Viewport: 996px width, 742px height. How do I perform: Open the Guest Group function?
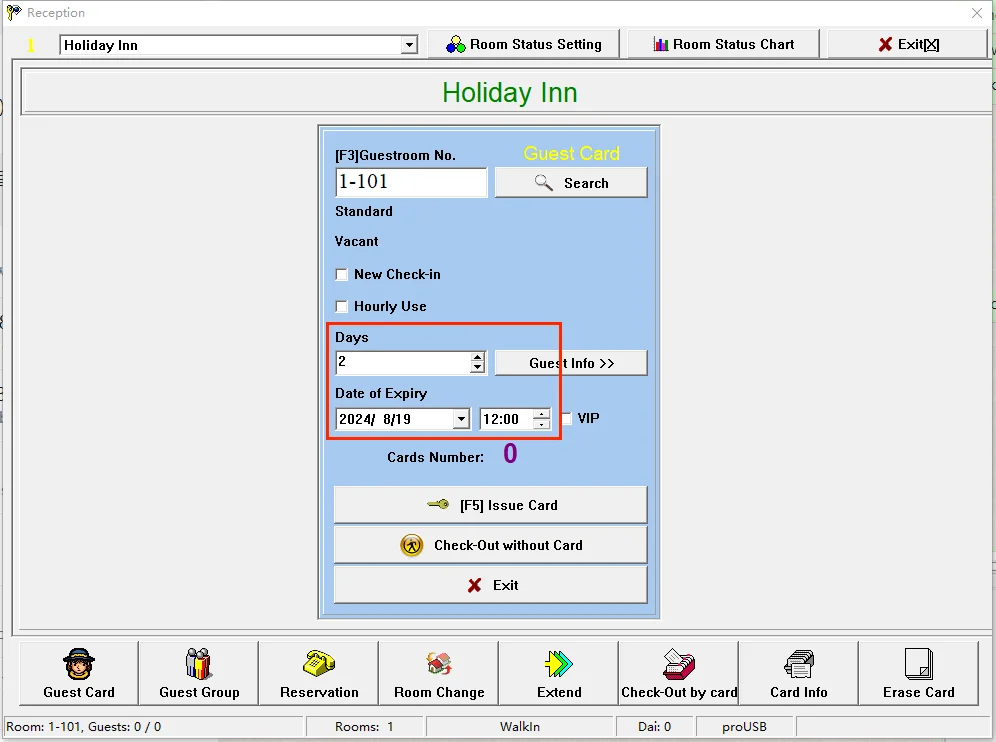point(199,673)
